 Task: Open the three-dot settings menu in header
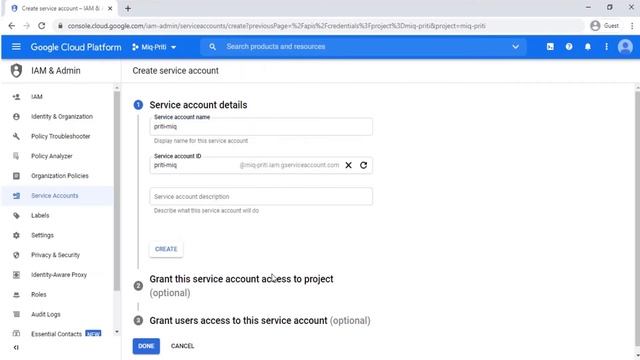(606, 47)
